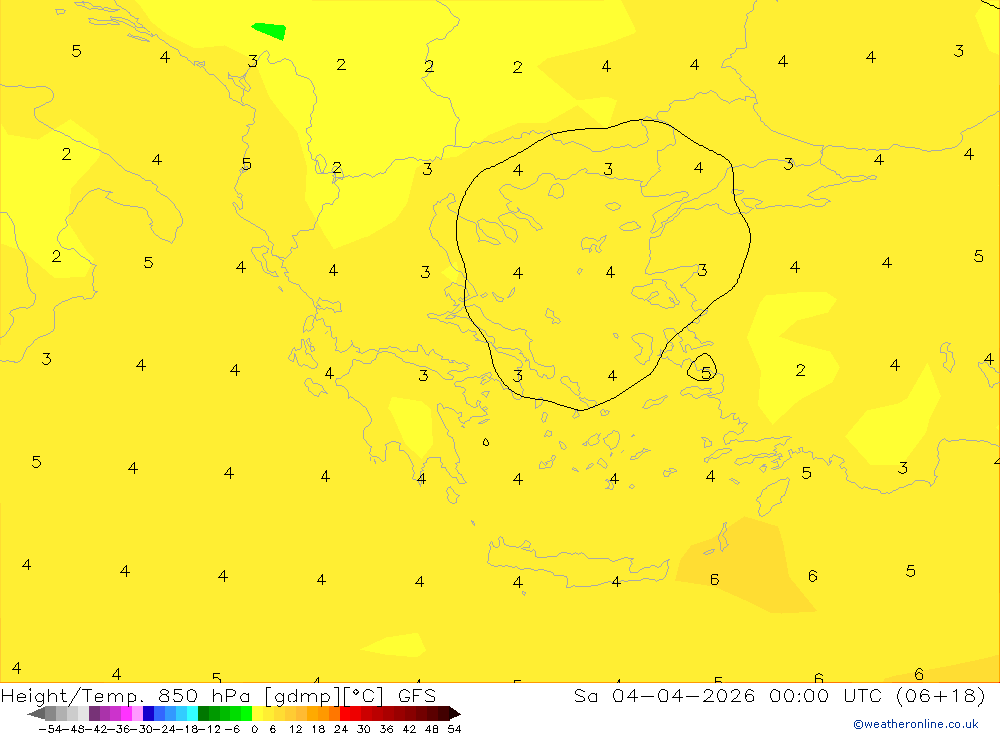Click the red legend swatch above label 24

[345, 714]
